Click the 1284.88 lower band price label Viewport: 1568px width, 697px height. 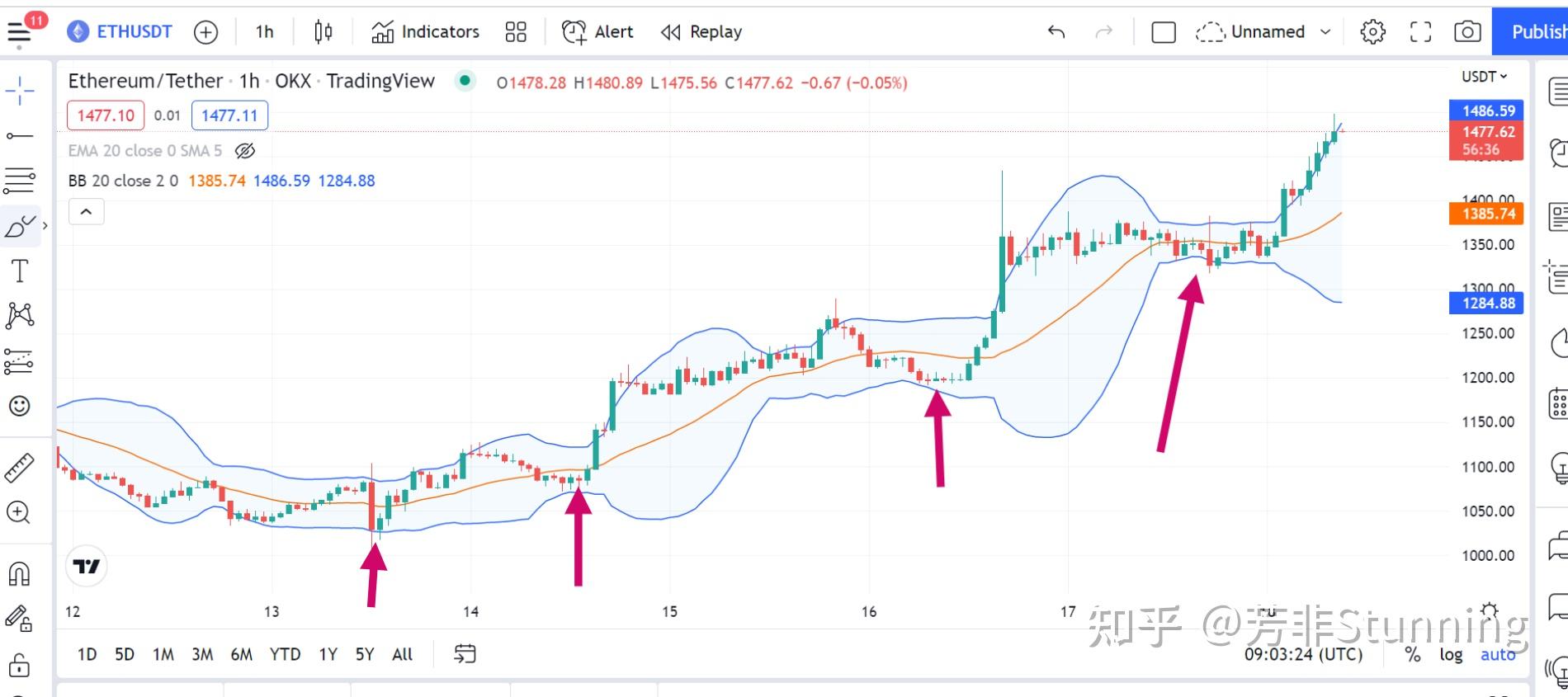tap(1487, 303)
